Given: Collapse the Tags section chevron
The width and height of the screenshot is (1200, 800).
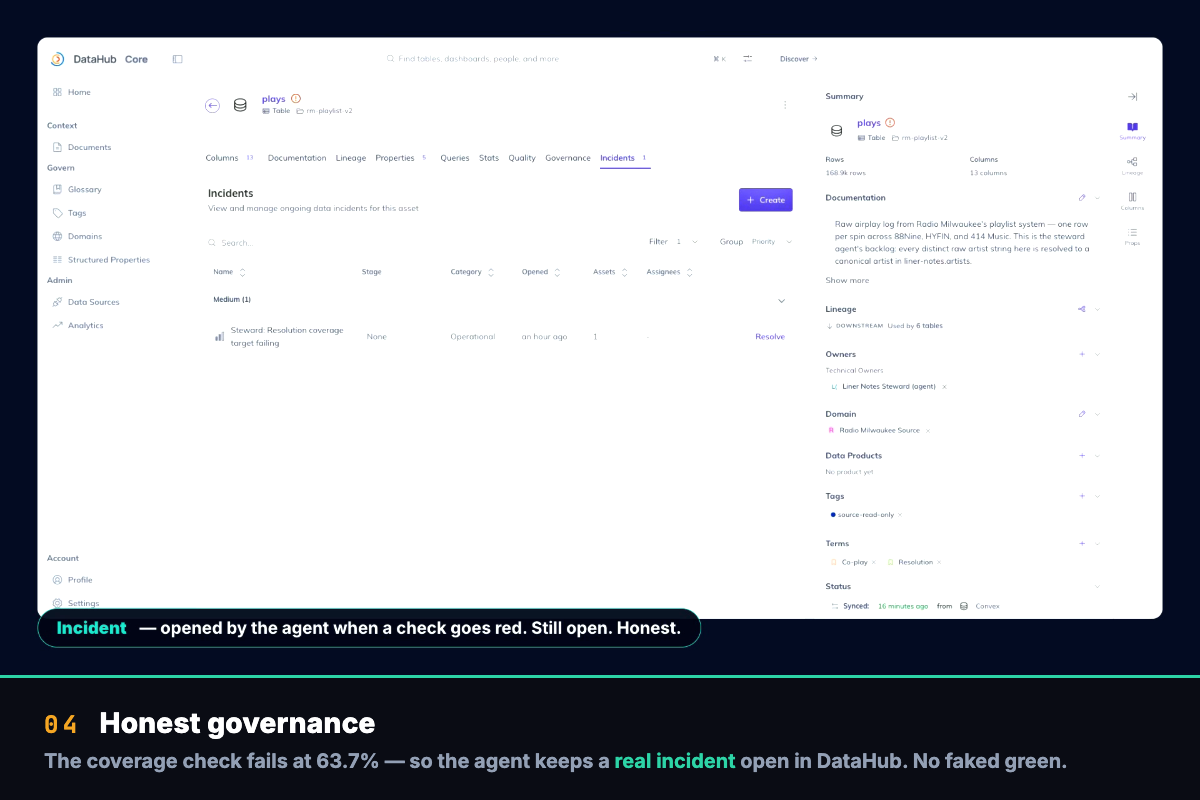Looking at the screenshot, I should click(x=1097, y=496).
